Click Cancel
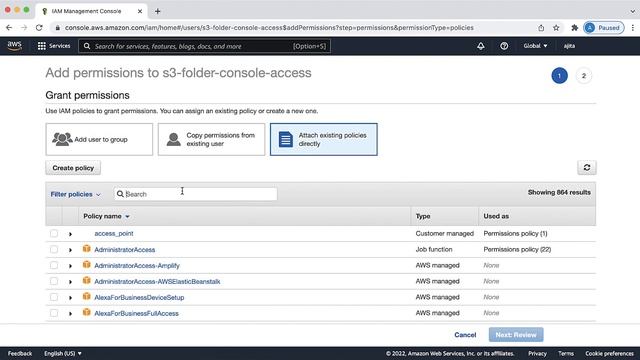 pyautogui.click(x=465, y=335)
